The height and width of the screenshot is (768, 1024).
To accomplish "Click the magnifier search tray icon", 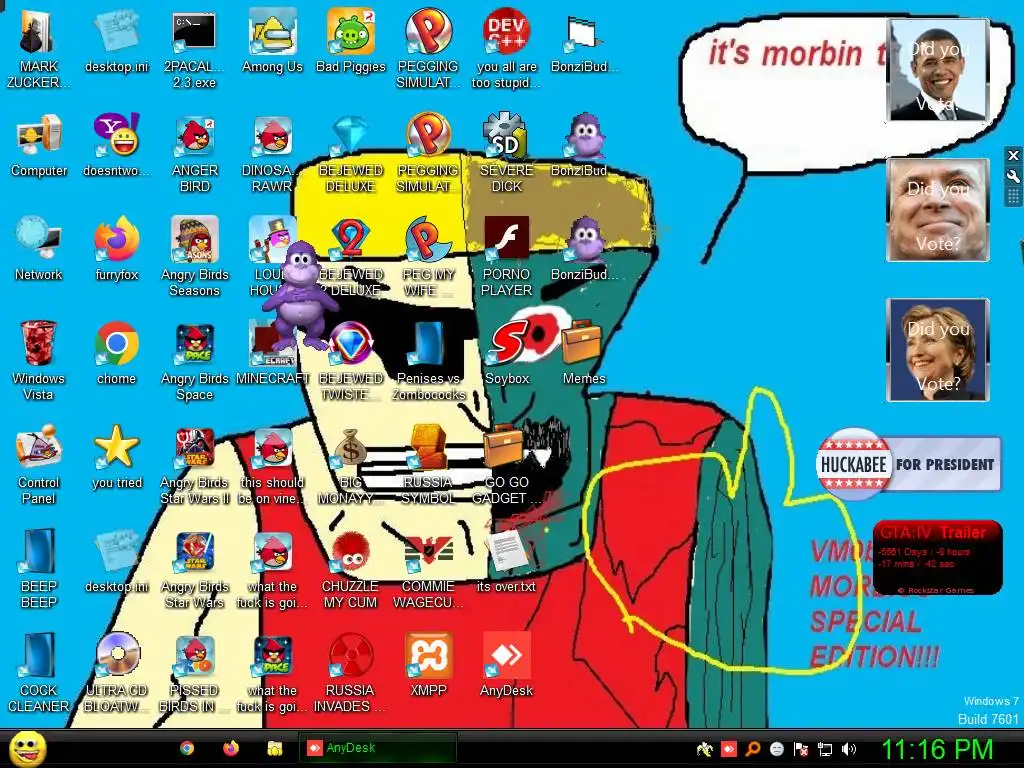I will tap(753, 749).
